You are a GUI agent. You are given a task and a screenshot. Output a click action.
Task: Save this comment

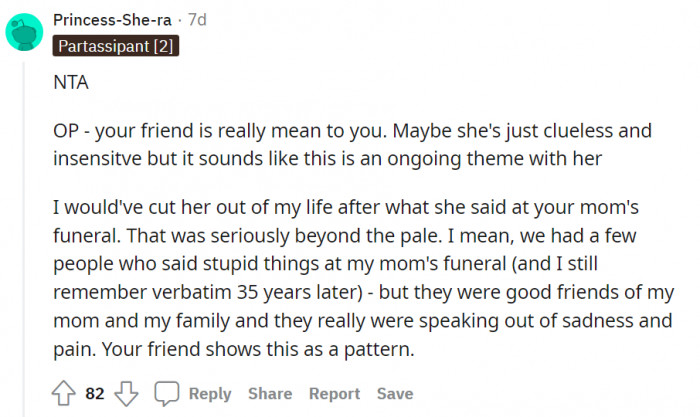pos(394,394)
